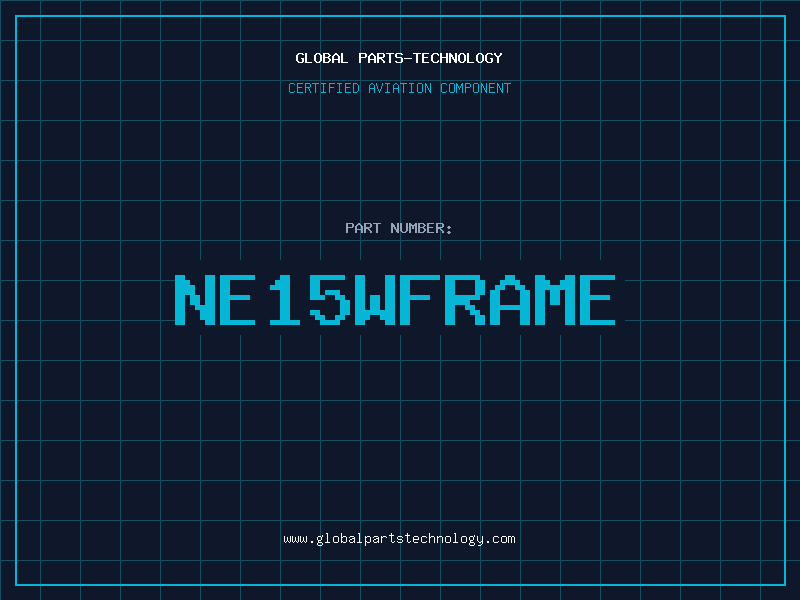Select the word CERTIFIED in the subtitle
The height and width of the screenshot is (600, 800).
pos(324,89)
